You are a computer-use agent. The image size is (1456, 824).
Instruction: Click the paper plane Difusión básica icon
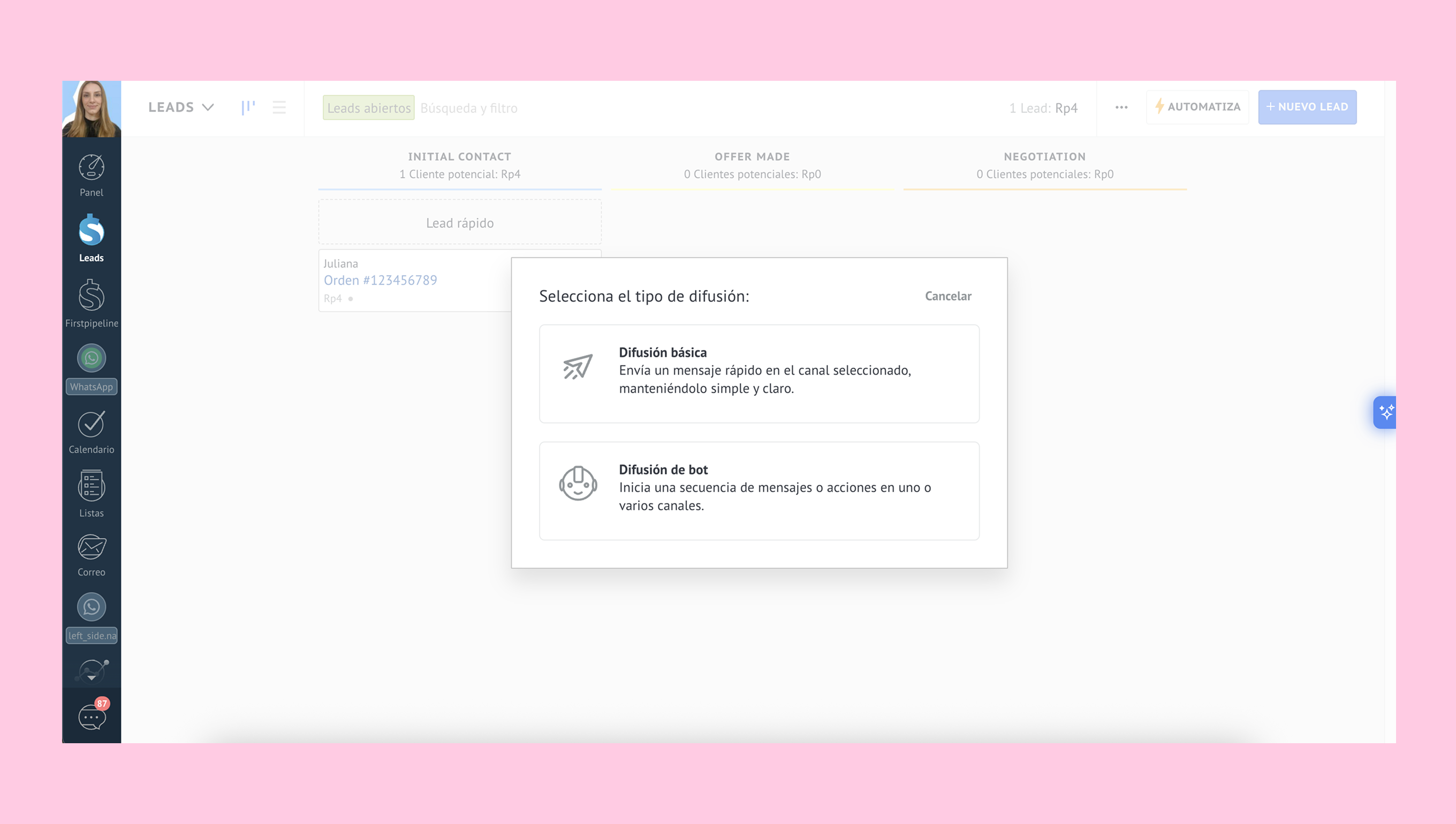578,367
